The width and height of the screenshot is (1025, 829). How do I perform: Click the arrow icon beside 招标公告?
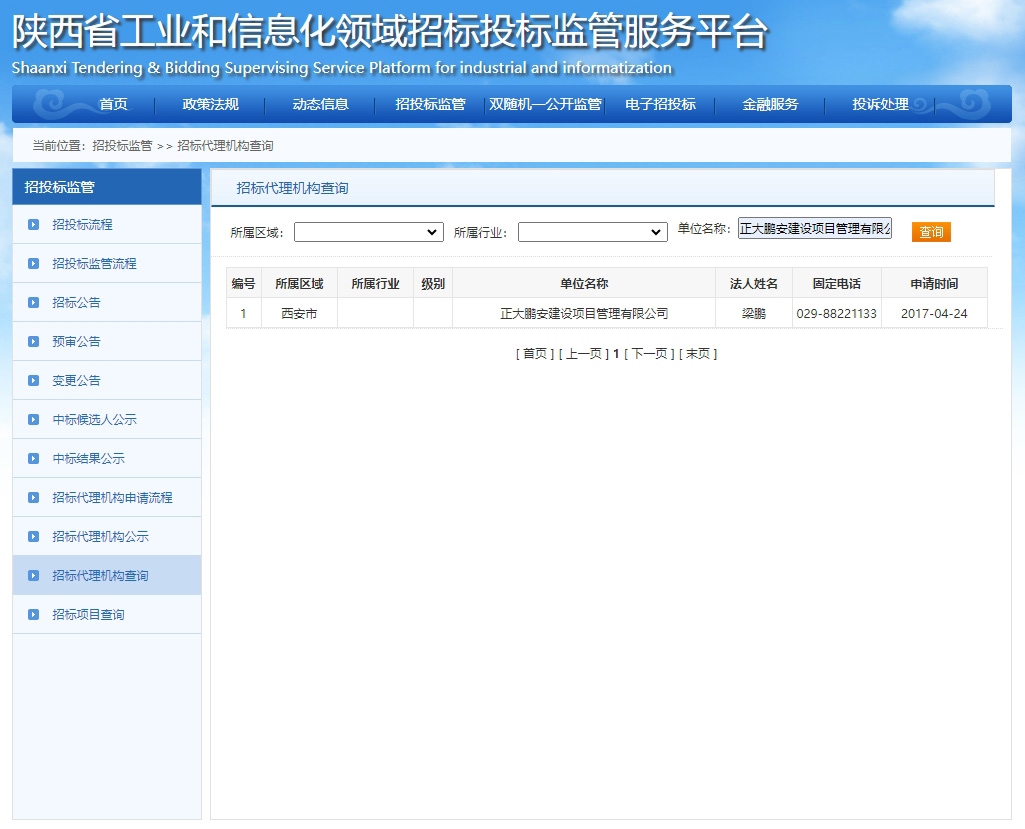[x=34, y=302]
